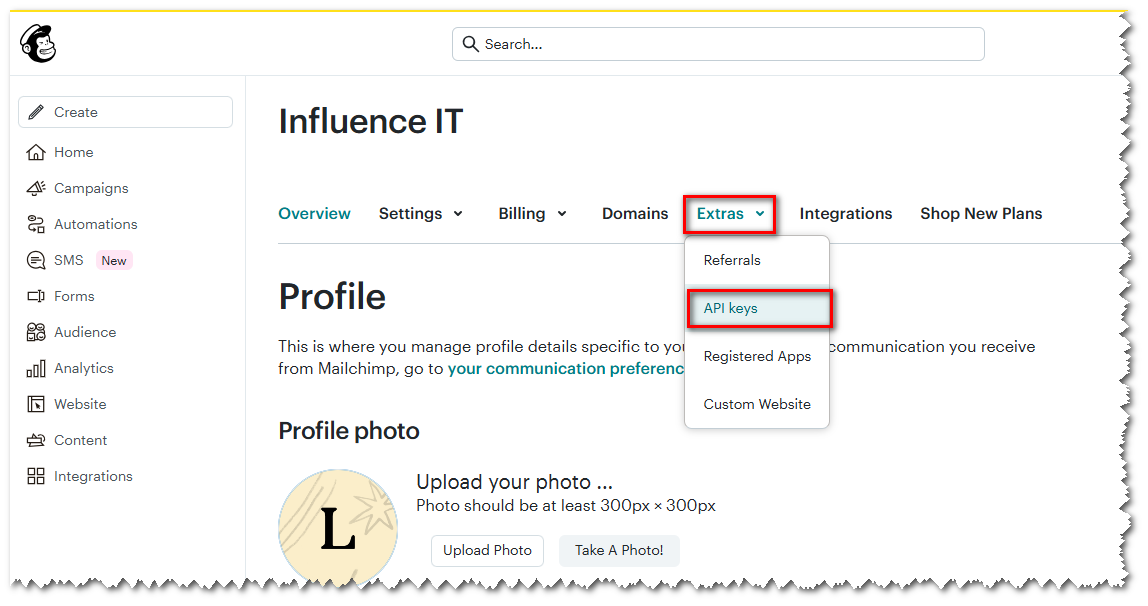Expand the Billing dropdown chevron
This screenshot has width=1148, height=606.
[562, 214]
